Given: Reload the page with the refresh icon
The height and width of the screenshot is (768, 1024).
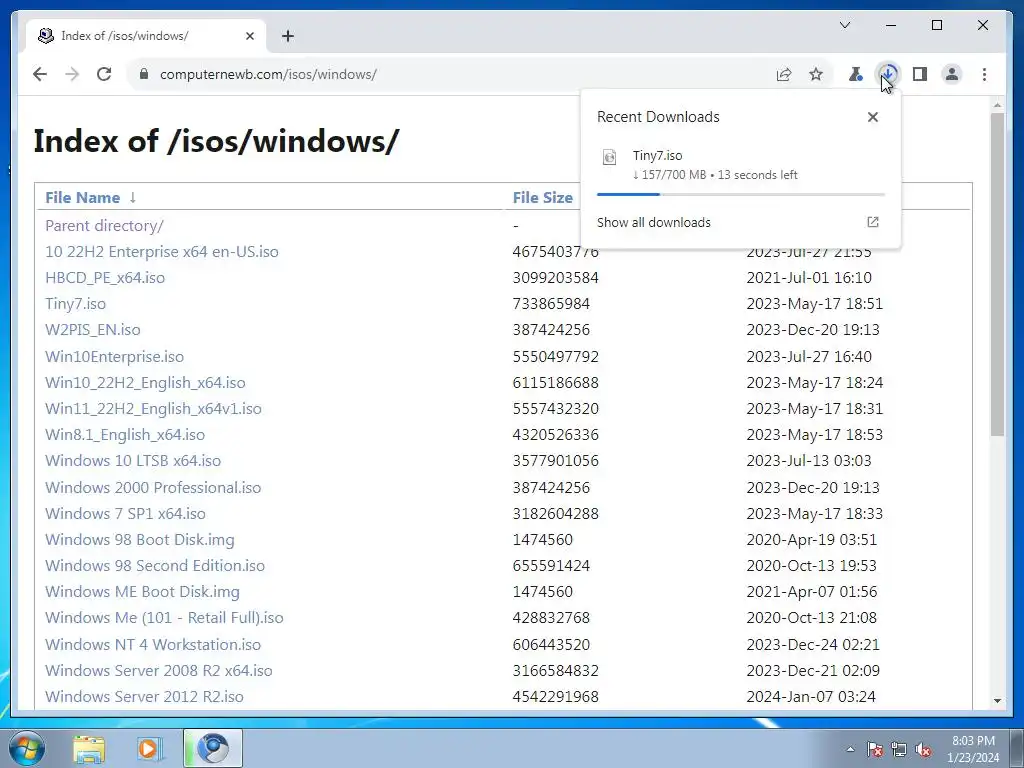Looking at the screenshot, I should pyautogui.click(x=104, y=74).
